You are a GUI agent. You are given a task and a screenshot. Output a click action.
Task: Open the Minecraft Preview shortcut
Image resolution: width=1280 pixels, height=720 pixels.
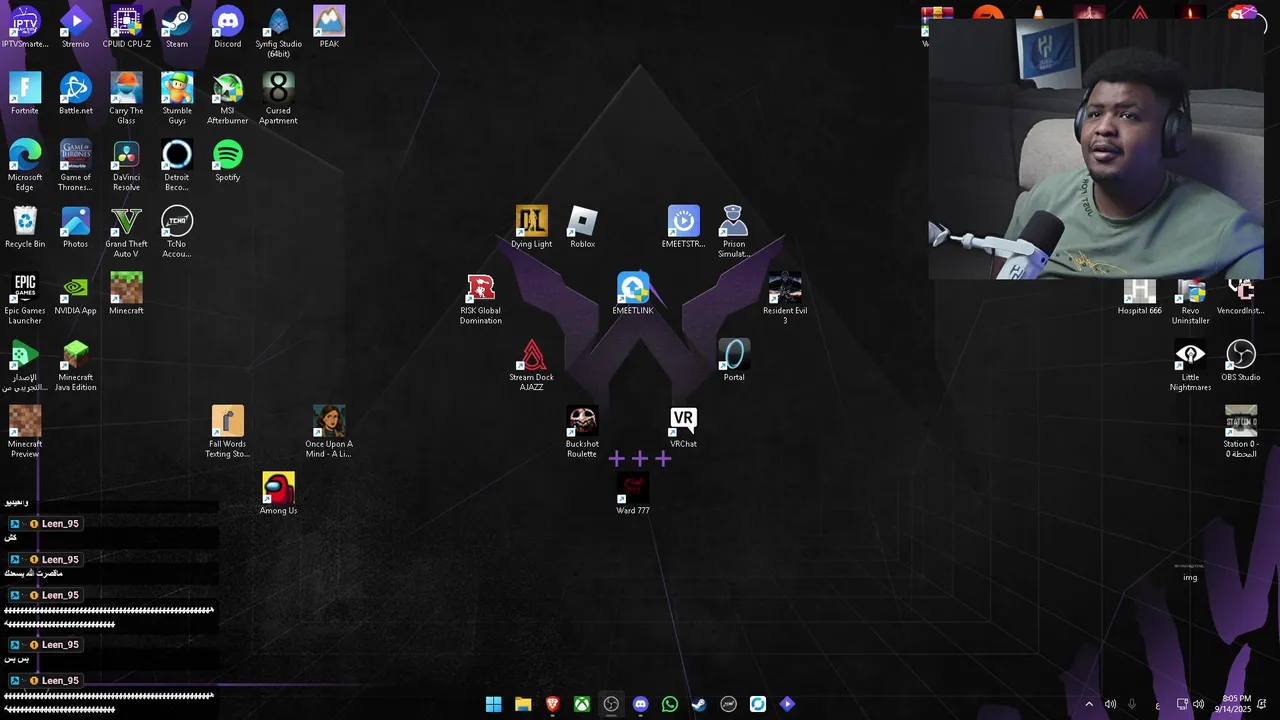tap(25, 432)
